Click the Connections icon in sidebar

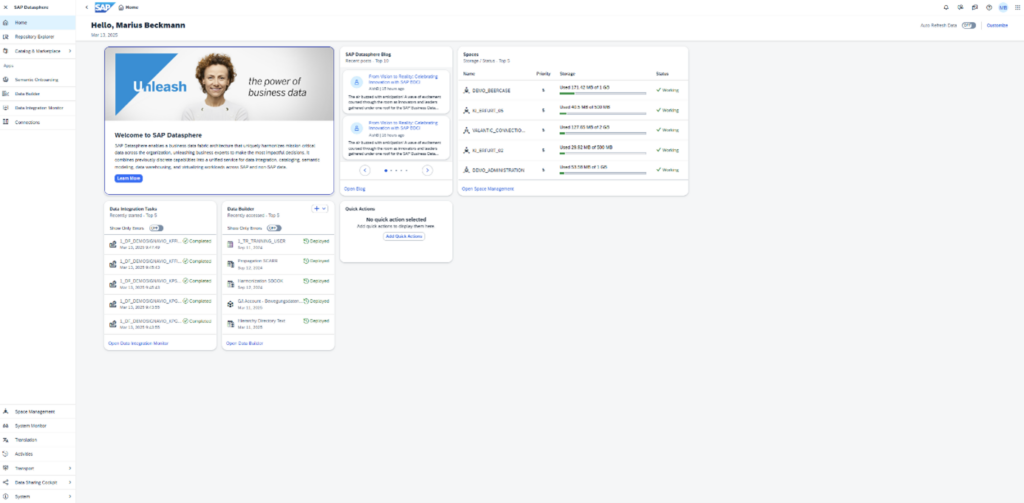(x=7, y=122)
